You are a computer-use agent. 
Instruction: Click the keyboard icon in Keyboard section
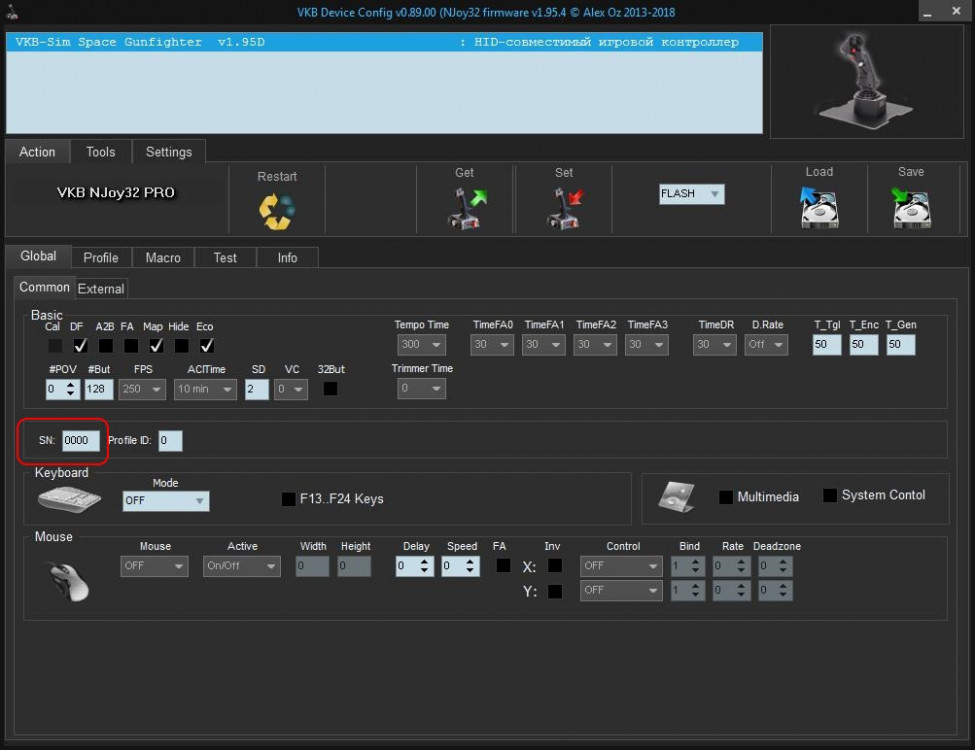coord(69,499)
